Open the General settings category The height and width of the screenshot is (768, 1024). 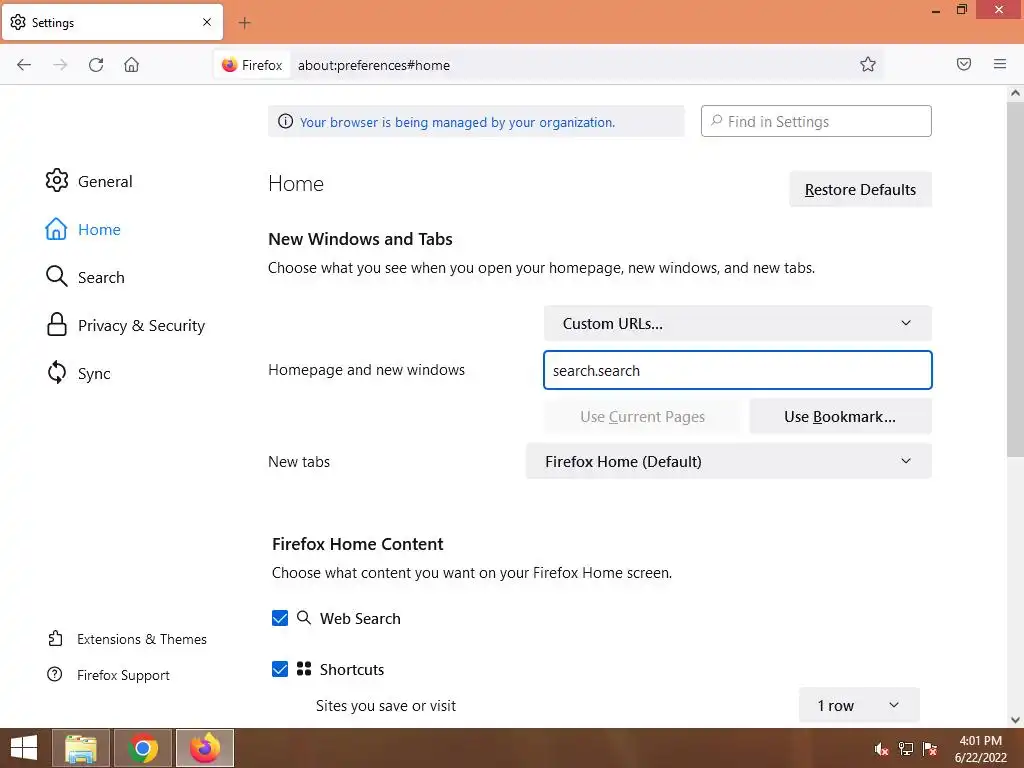(x=89, y=181)
